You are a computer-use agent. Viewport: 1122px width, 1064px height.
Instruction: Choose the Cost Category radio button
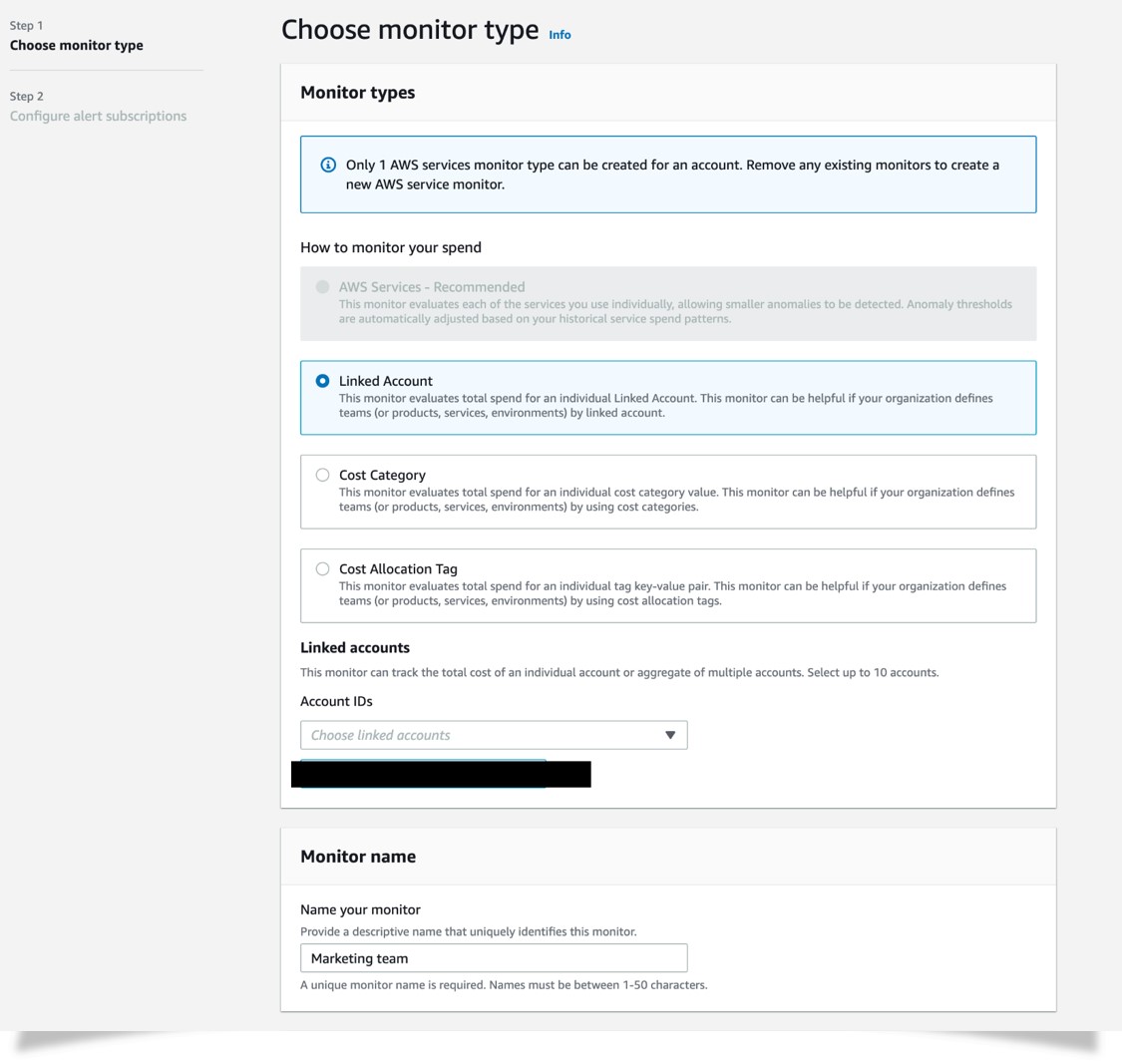(323, 475)
